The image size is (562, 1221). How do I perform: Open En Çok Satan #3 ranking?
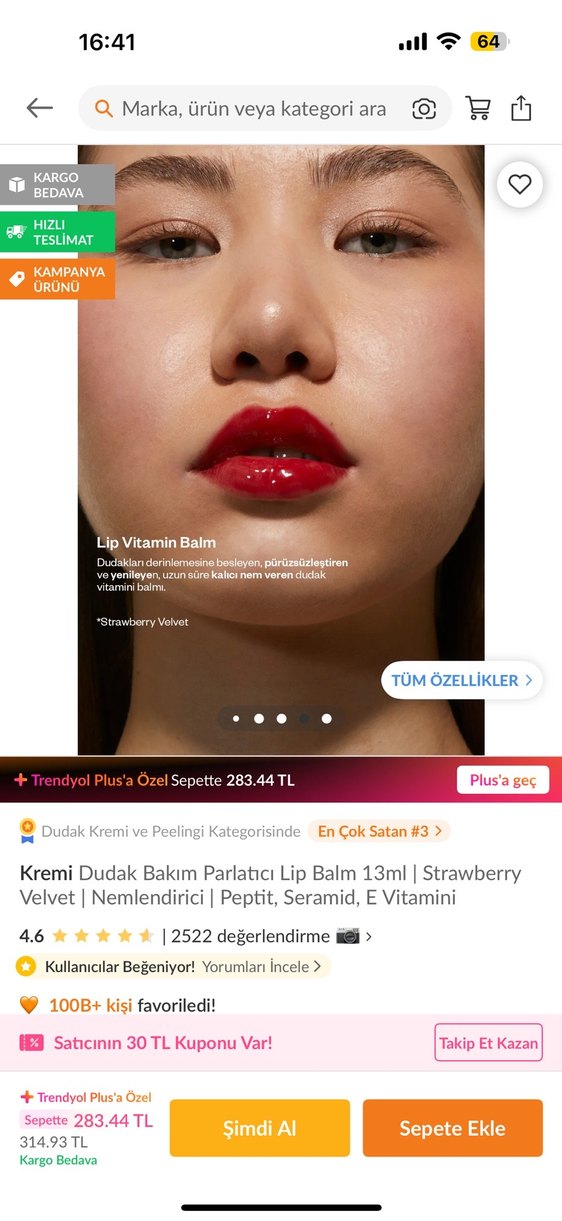tap(379, 831)
